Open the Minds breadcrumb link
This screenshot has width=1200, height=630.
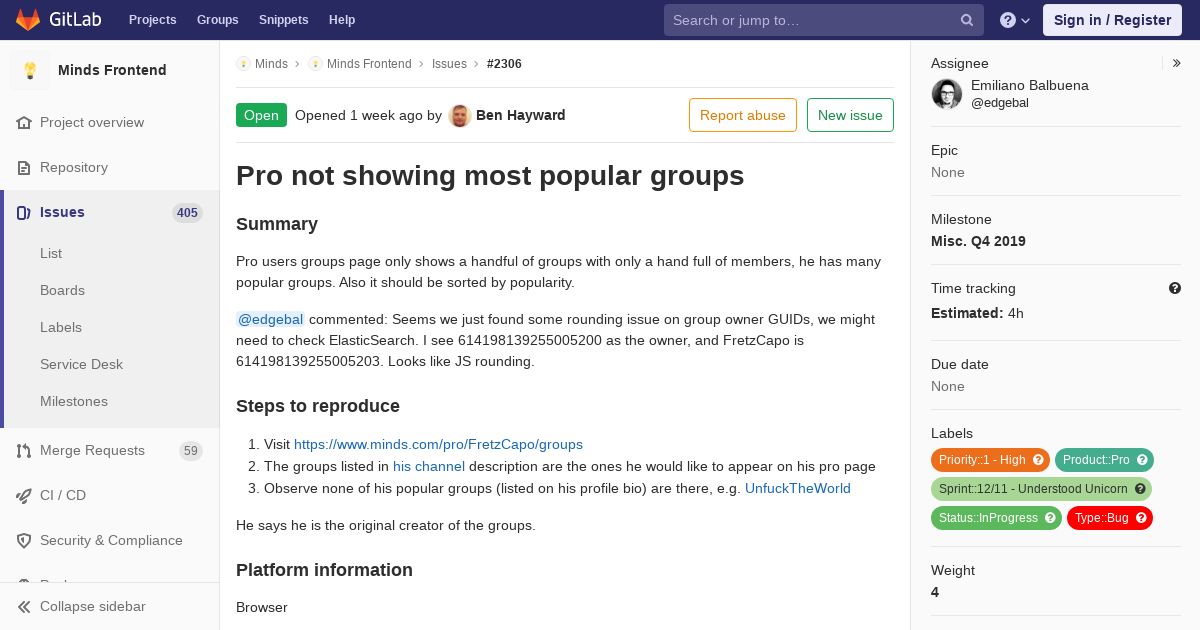point(271,64)
